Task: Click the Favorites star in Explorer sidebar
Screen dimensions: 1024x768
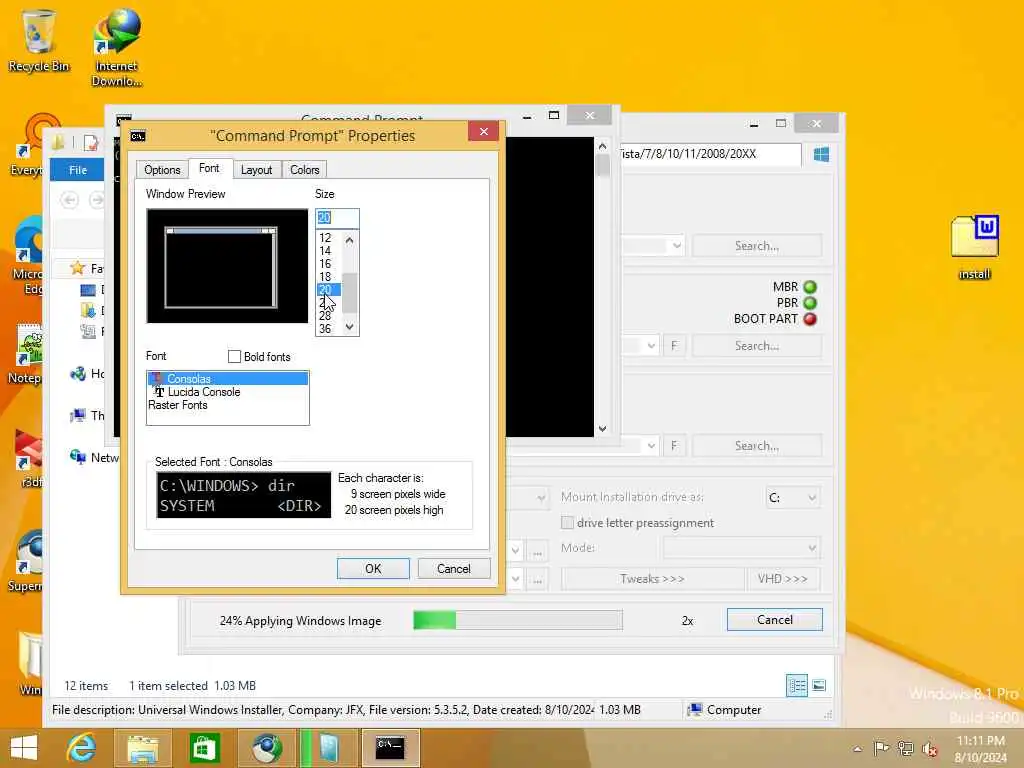Action: pos(78,268)
